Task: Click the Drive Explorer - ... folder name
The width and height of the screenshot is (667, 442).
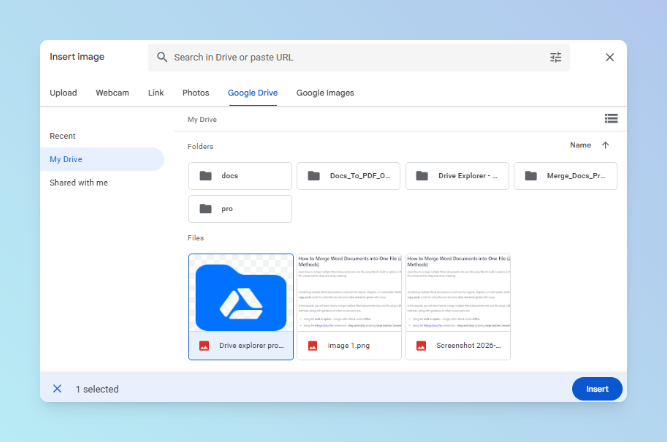Action: click(468, 176)
